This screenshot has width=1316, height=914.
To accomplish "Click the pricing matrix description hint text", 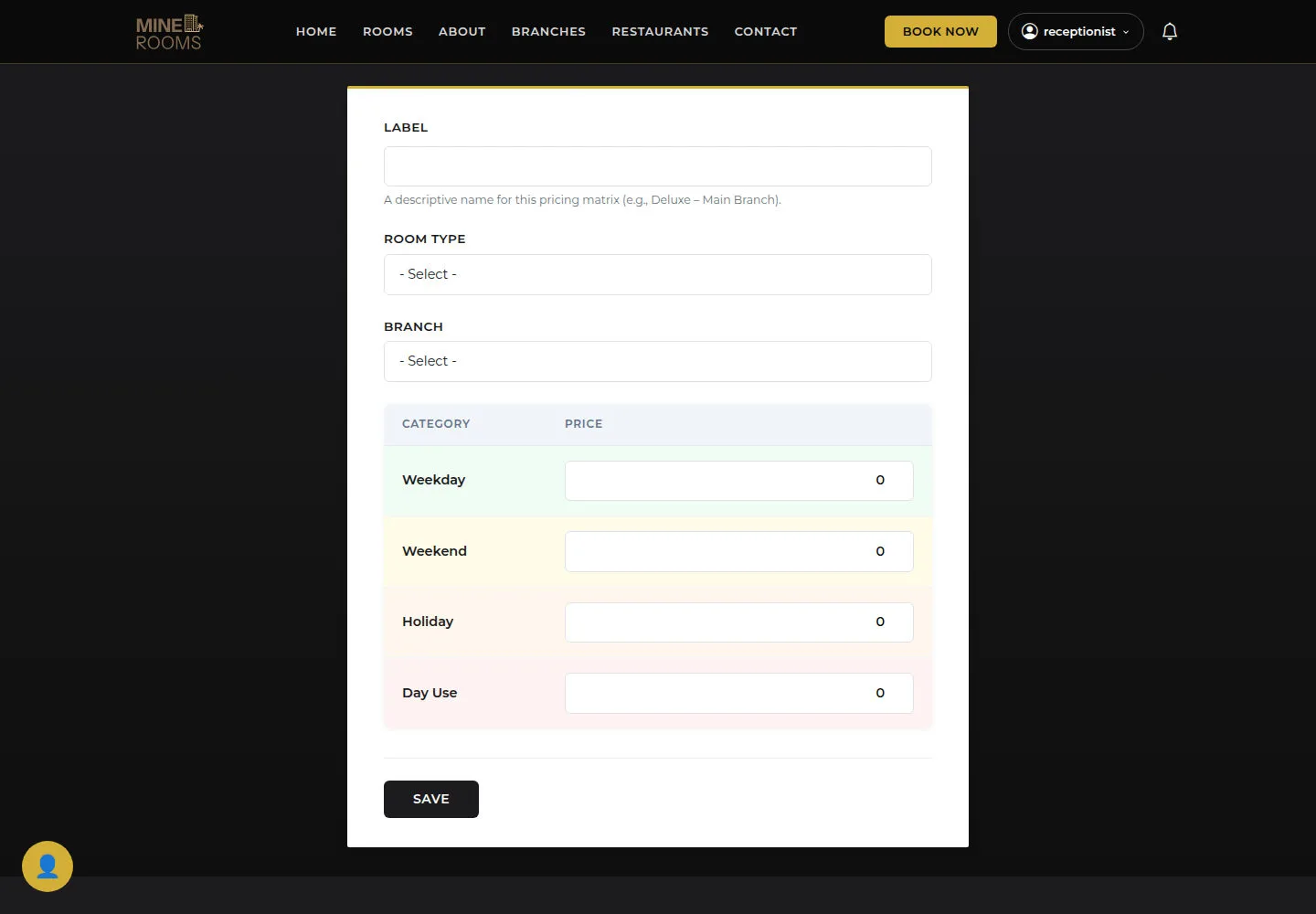I will coord(582,199).
